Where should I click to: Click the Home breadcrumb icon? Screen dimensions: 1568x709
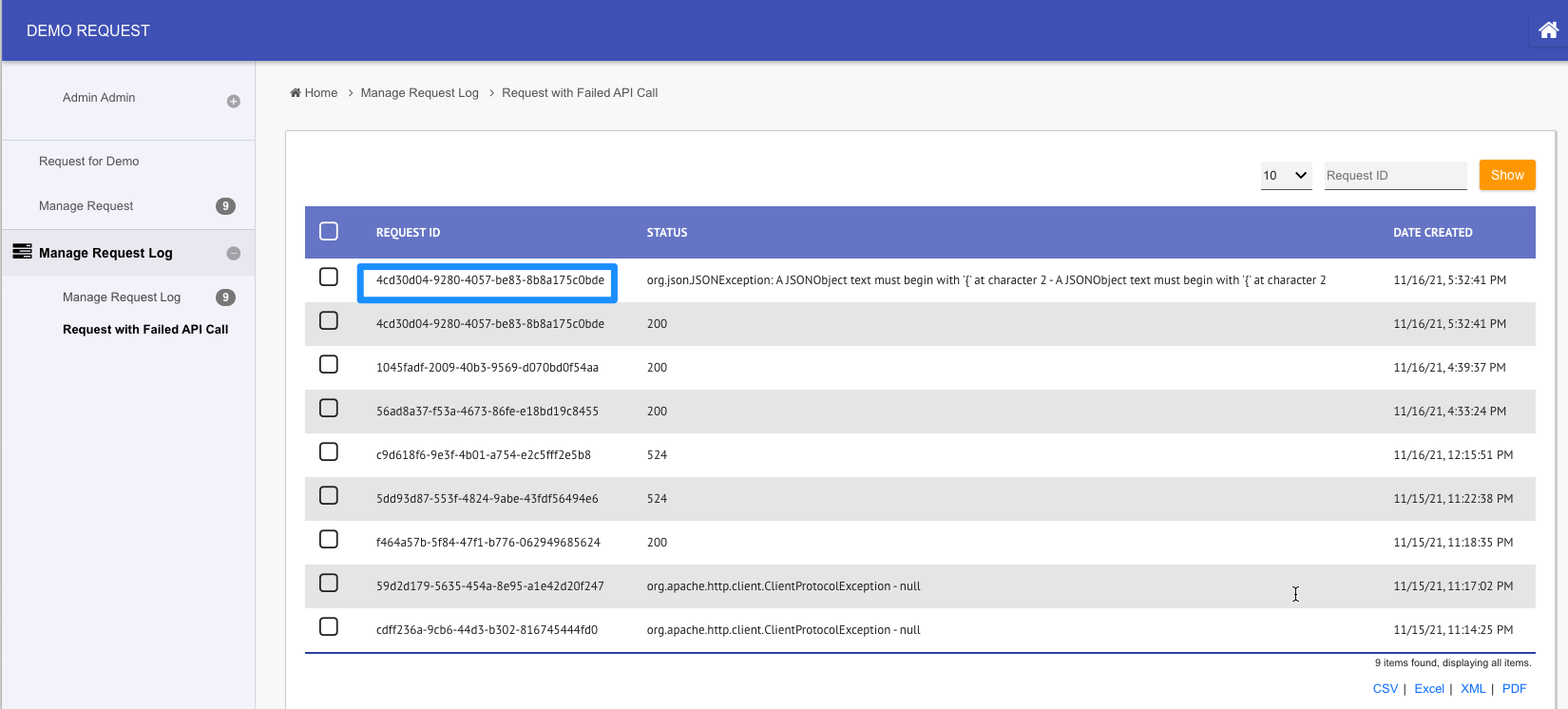pyautogui.click(x=296, y=93)
